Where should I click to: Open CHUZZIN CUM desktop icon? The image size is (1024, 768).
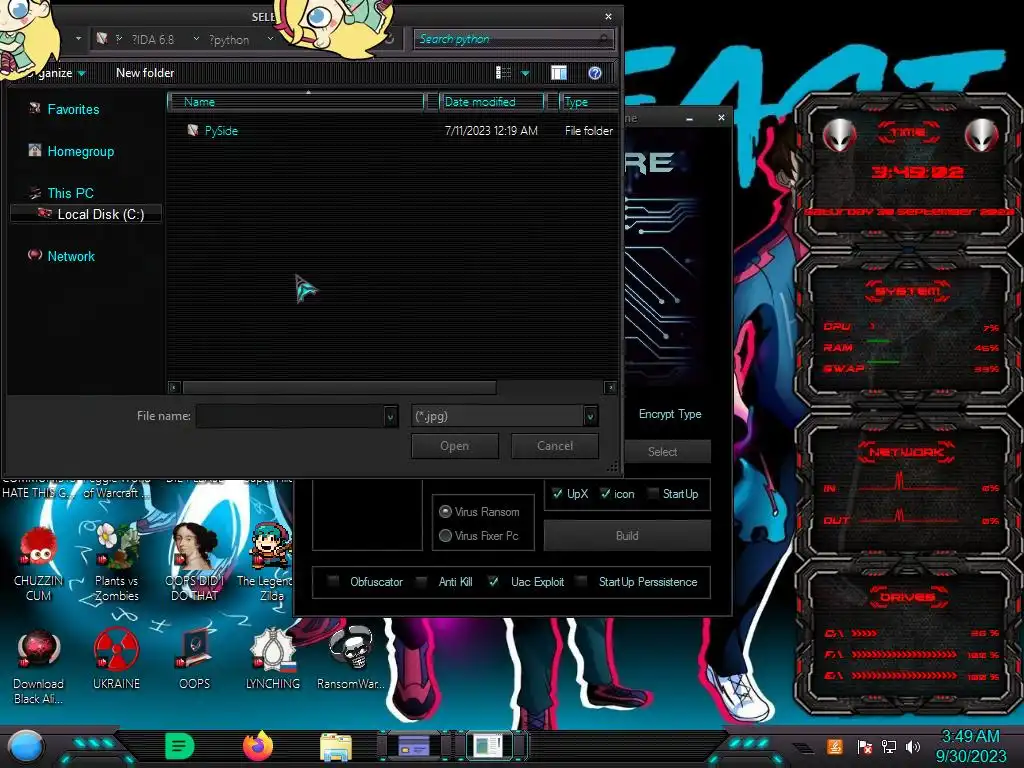point(39,563)
